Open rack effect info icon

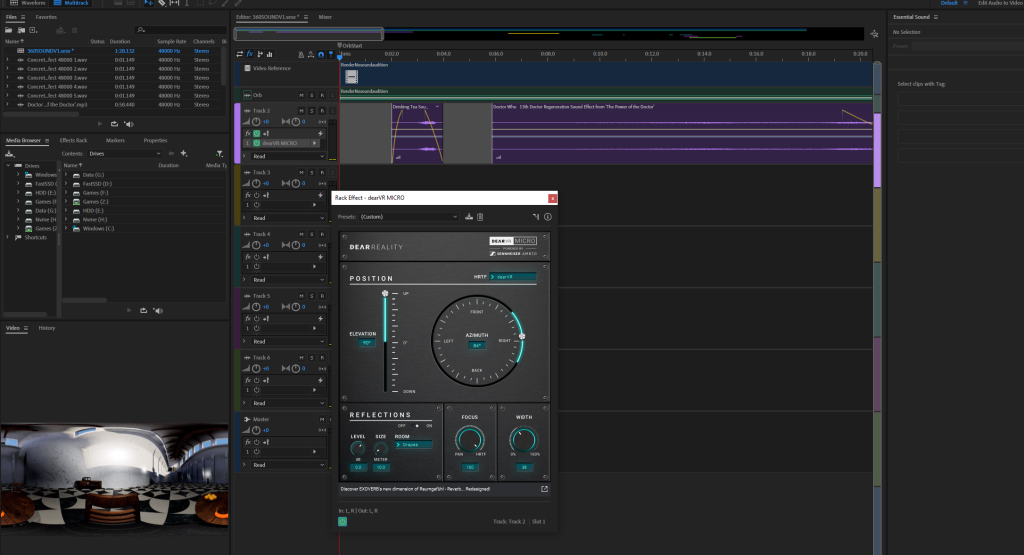pos(547,216)
